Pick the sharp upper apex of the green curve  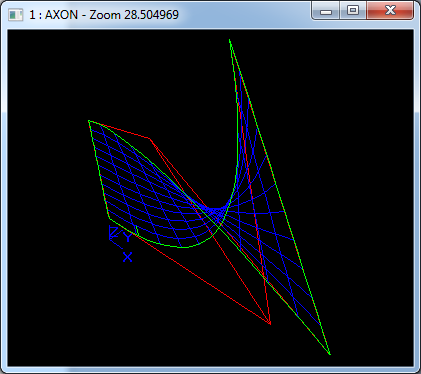[230, 40]
